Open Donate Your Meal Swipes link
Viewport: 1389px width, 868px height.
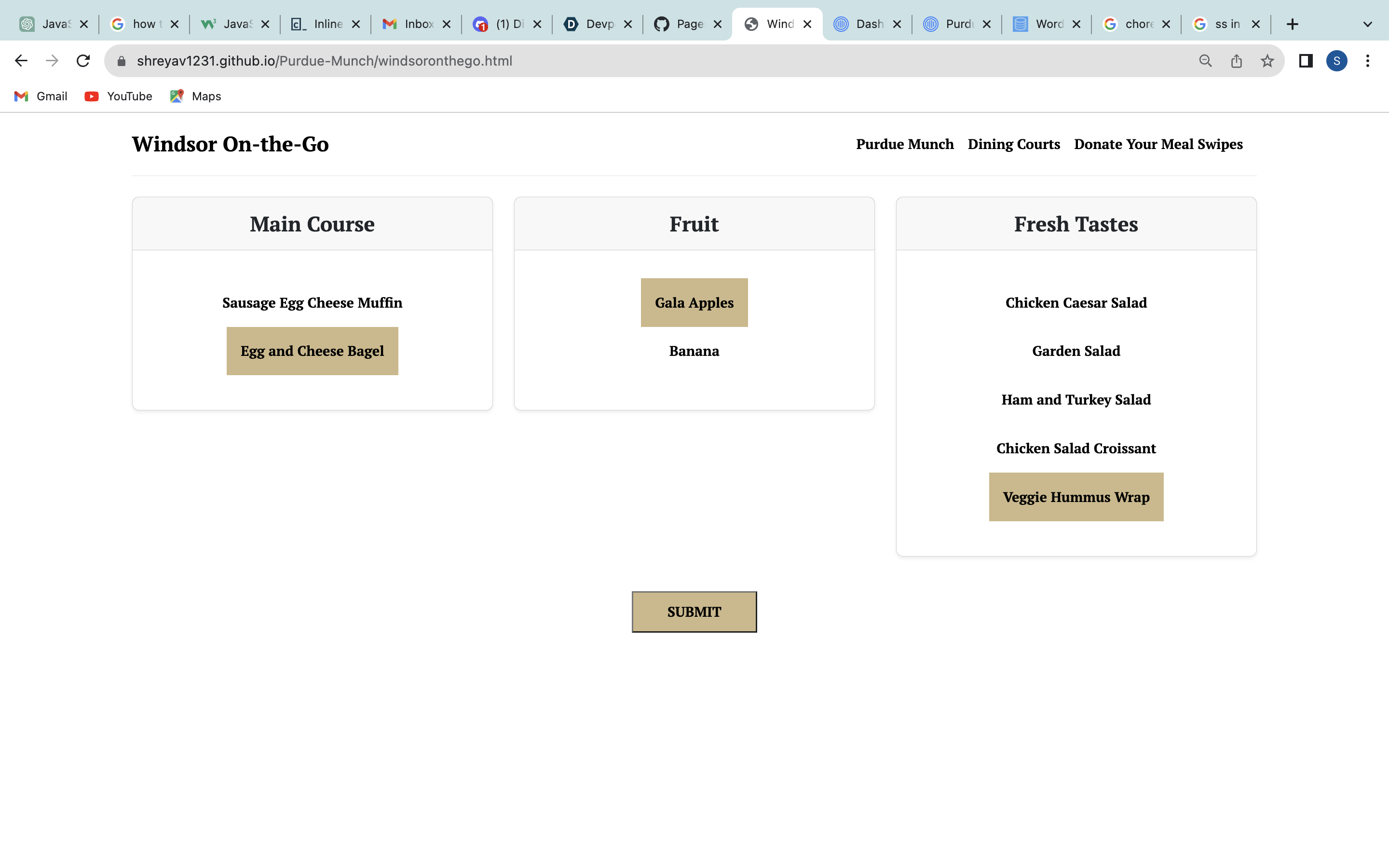pyautogui.click(x=1158, y=144)
